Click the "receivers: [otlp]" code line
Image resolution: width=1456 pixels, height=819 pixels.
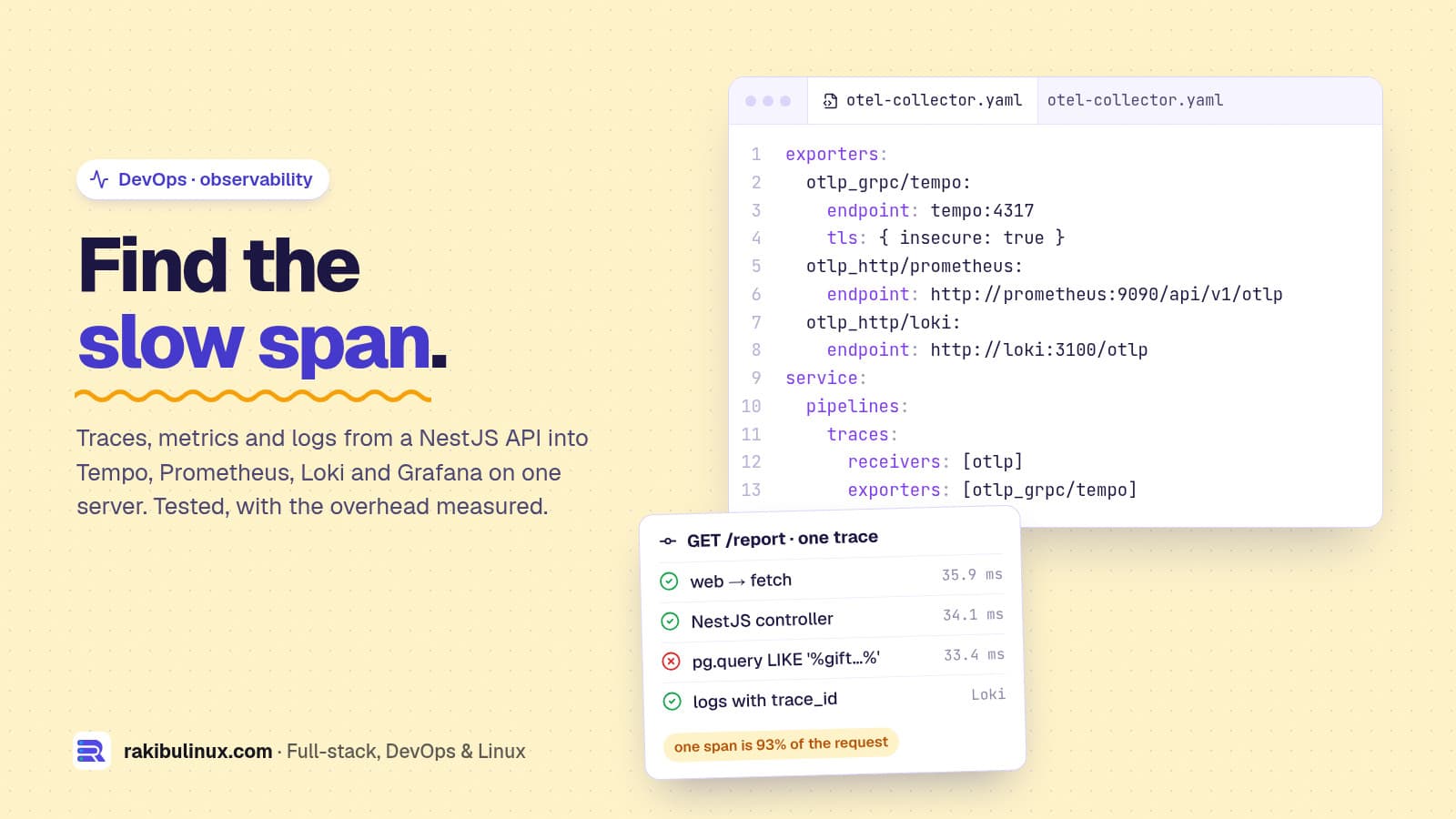935,462
